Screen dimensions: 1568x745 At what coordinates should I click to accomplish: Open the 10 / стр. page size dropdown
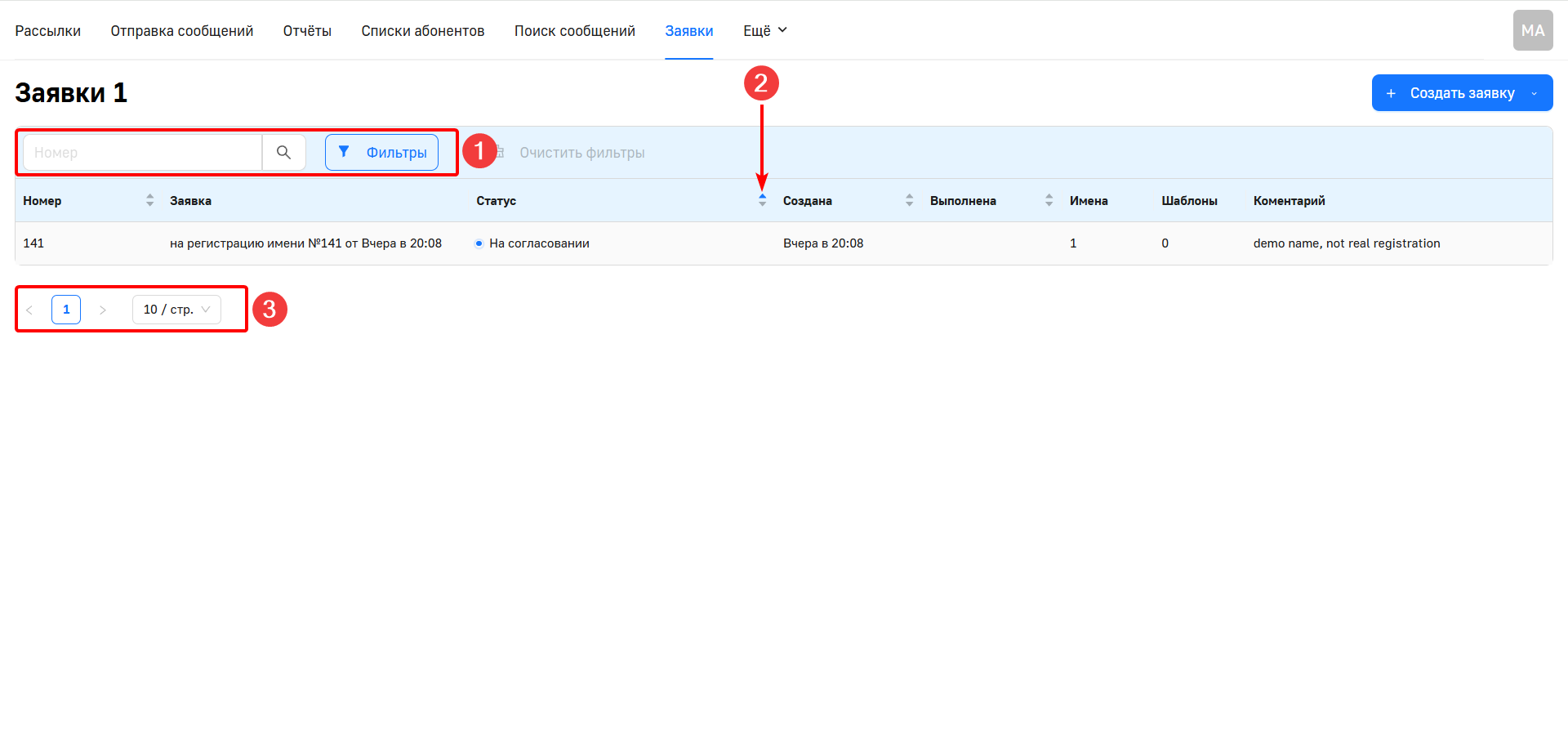tap(176, 310)
